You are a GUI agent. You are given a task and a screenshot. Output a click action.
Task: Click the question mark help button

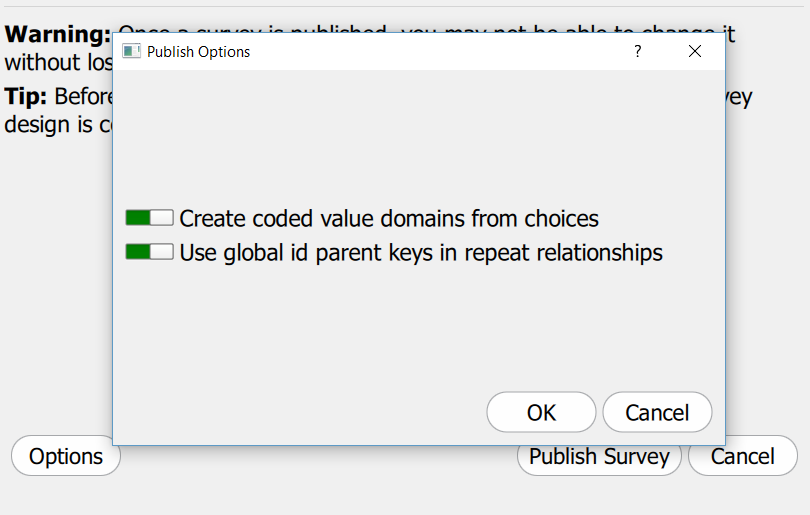638,51
